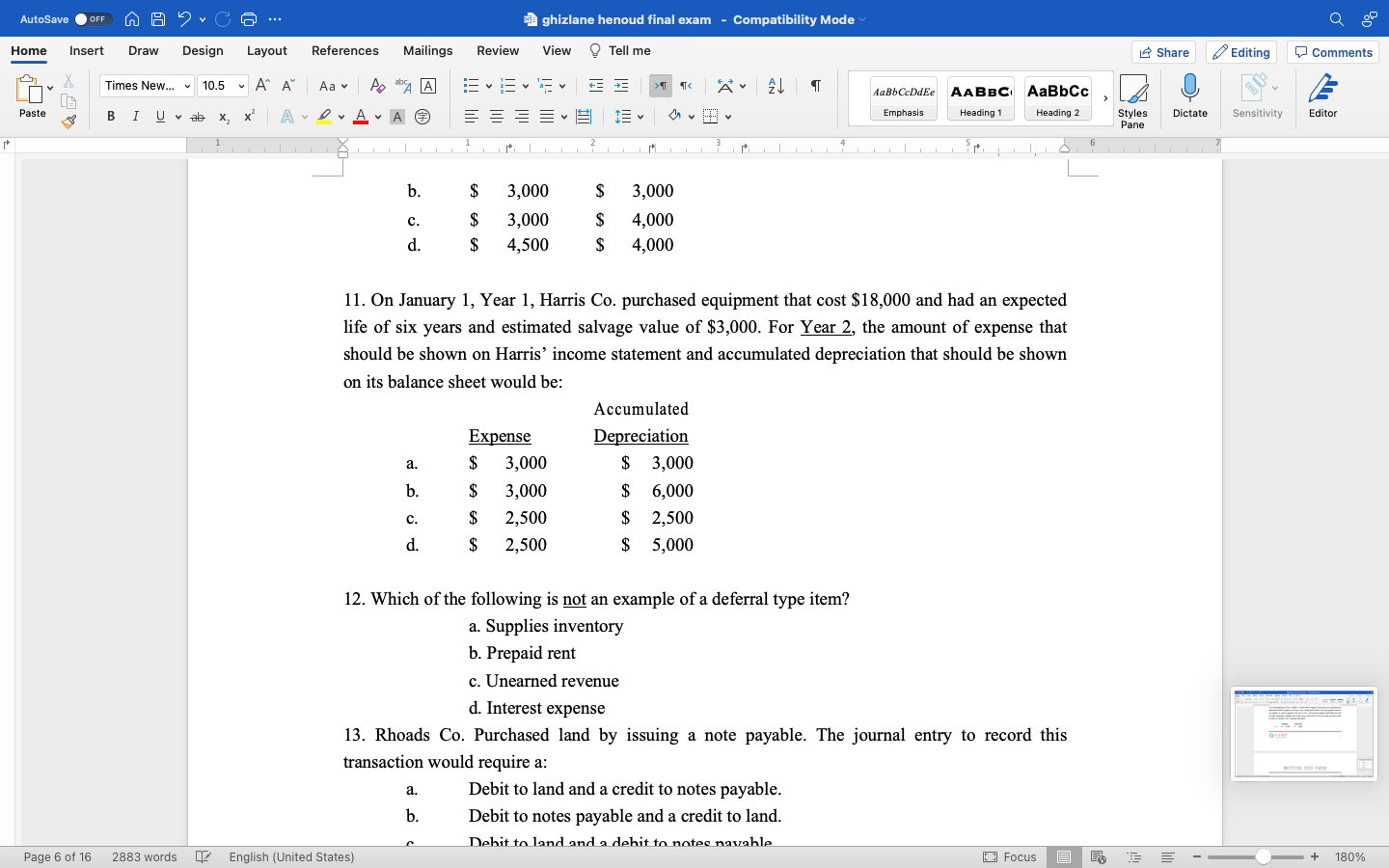
Task: Center align the paragraph
Action: [x=496, y=117]
